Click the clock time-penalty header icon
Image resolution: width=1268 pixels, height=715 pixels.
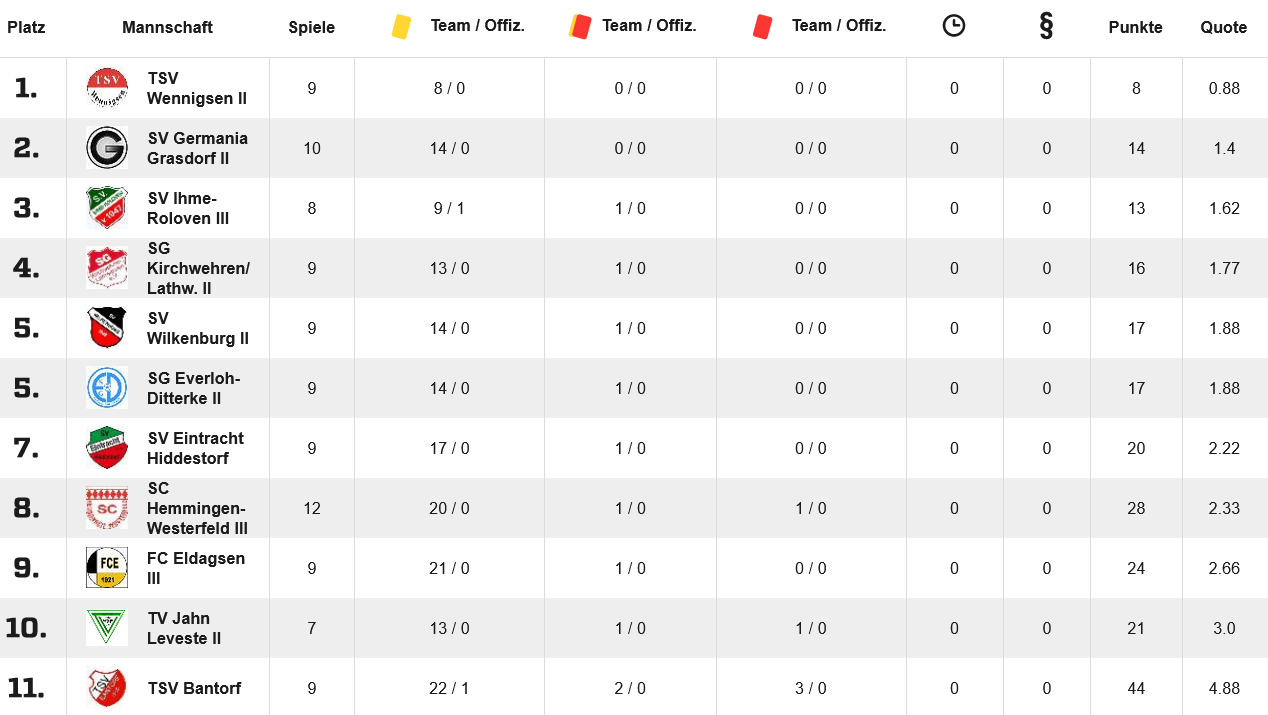954,26
